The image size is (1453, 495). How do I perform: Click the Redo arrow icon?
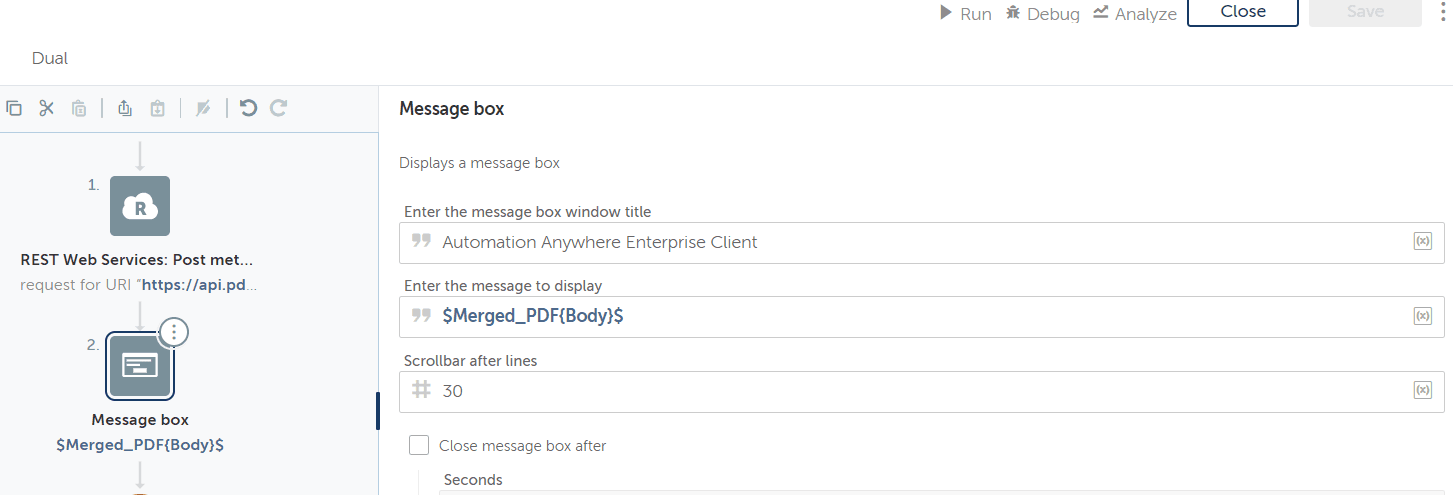[279, 108]
